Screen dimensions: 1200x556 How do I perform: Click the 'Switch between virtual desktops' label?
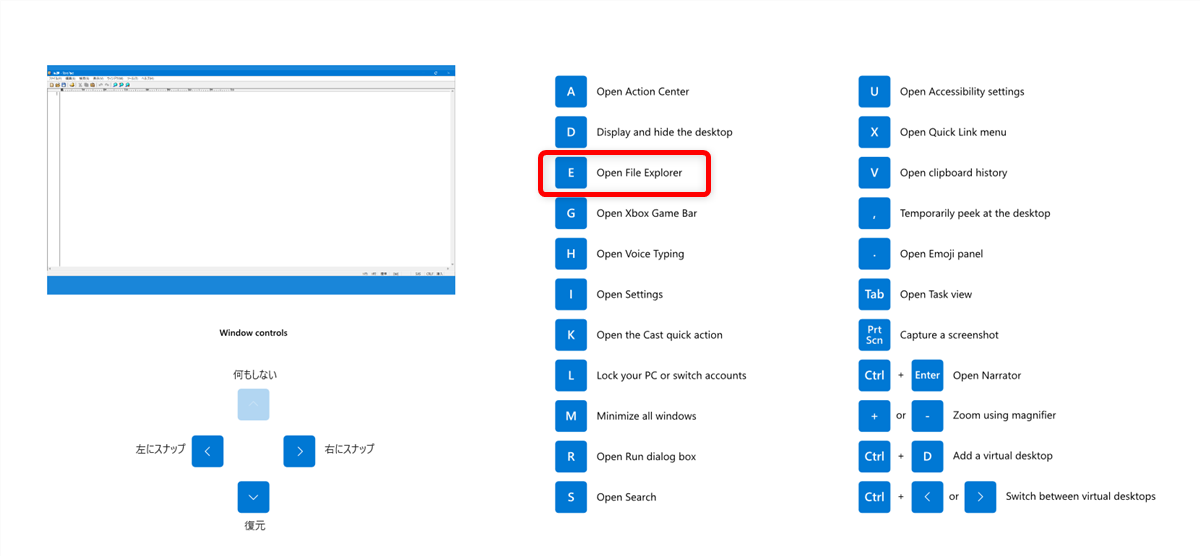[x=1081, y=497]
